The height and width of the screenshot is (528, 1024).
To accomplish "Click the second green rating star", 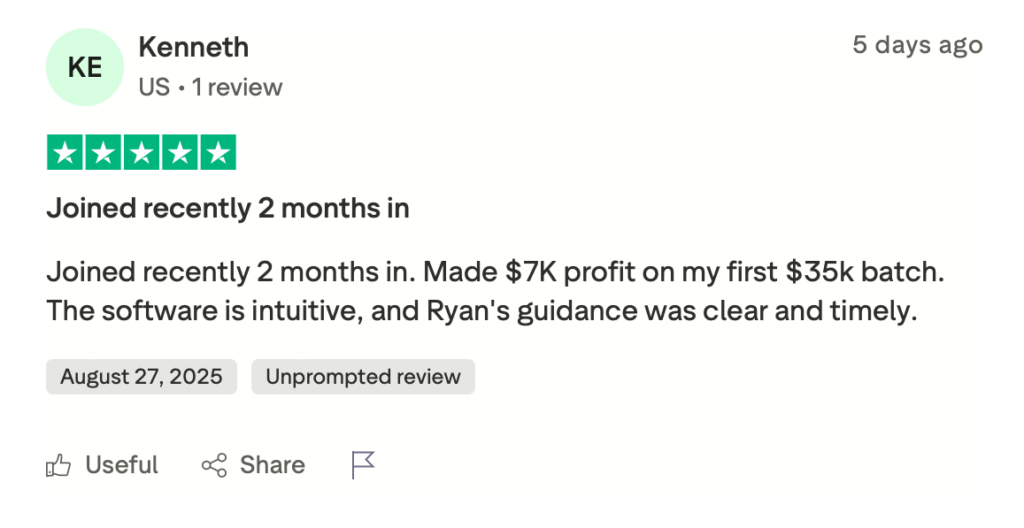I will 104,152.
